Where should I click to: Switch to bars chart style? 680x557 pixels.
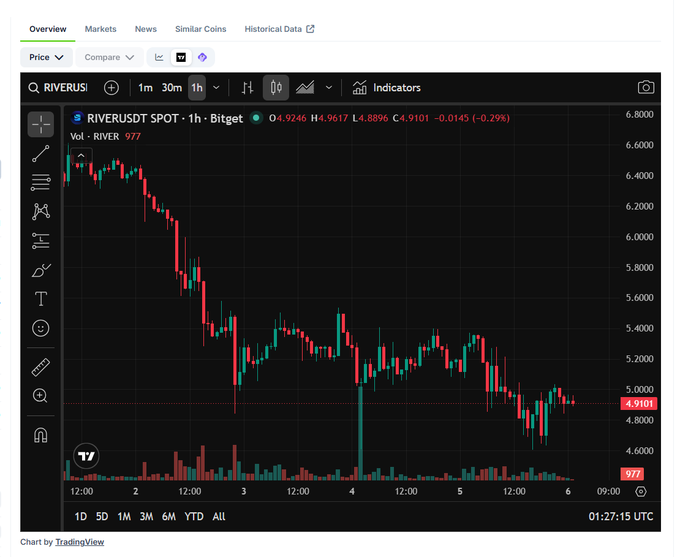pyautogui.click(x=248, y=88)
